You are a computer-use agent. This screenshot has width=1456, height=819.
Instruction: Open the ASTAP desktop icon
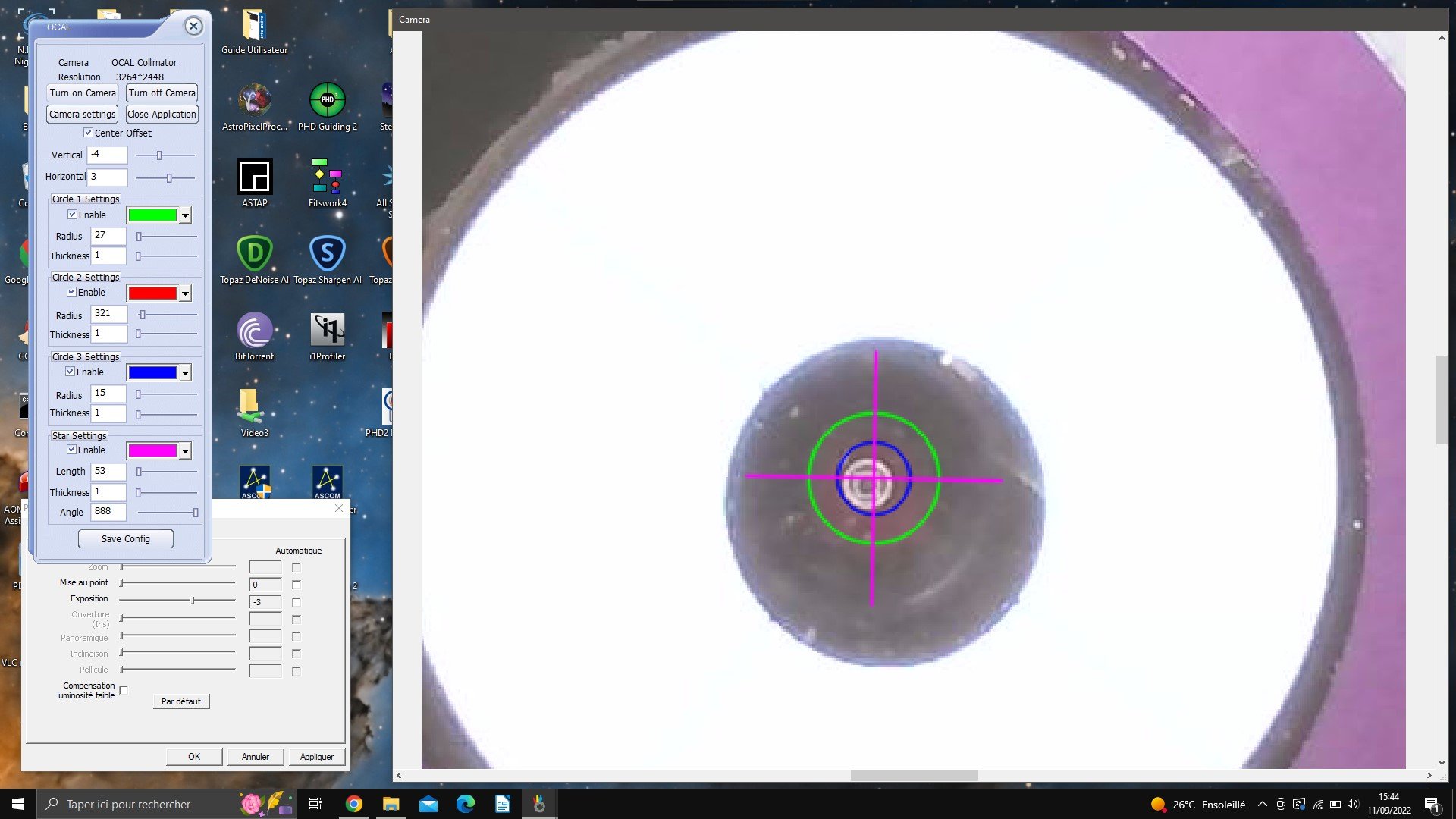254,183
